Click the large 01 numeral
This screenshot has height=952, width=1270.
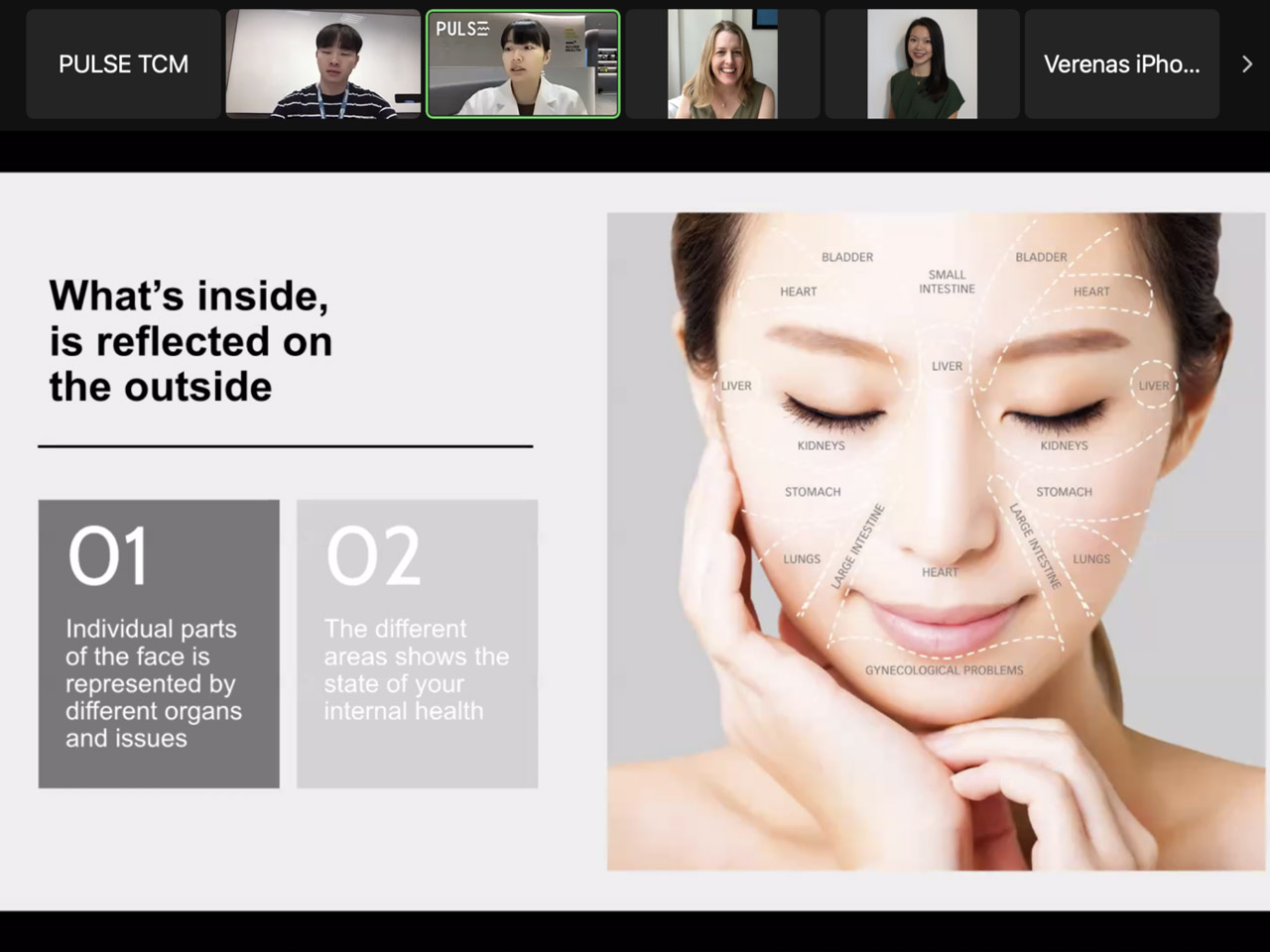pyautogui.click(x=108, y=556)
